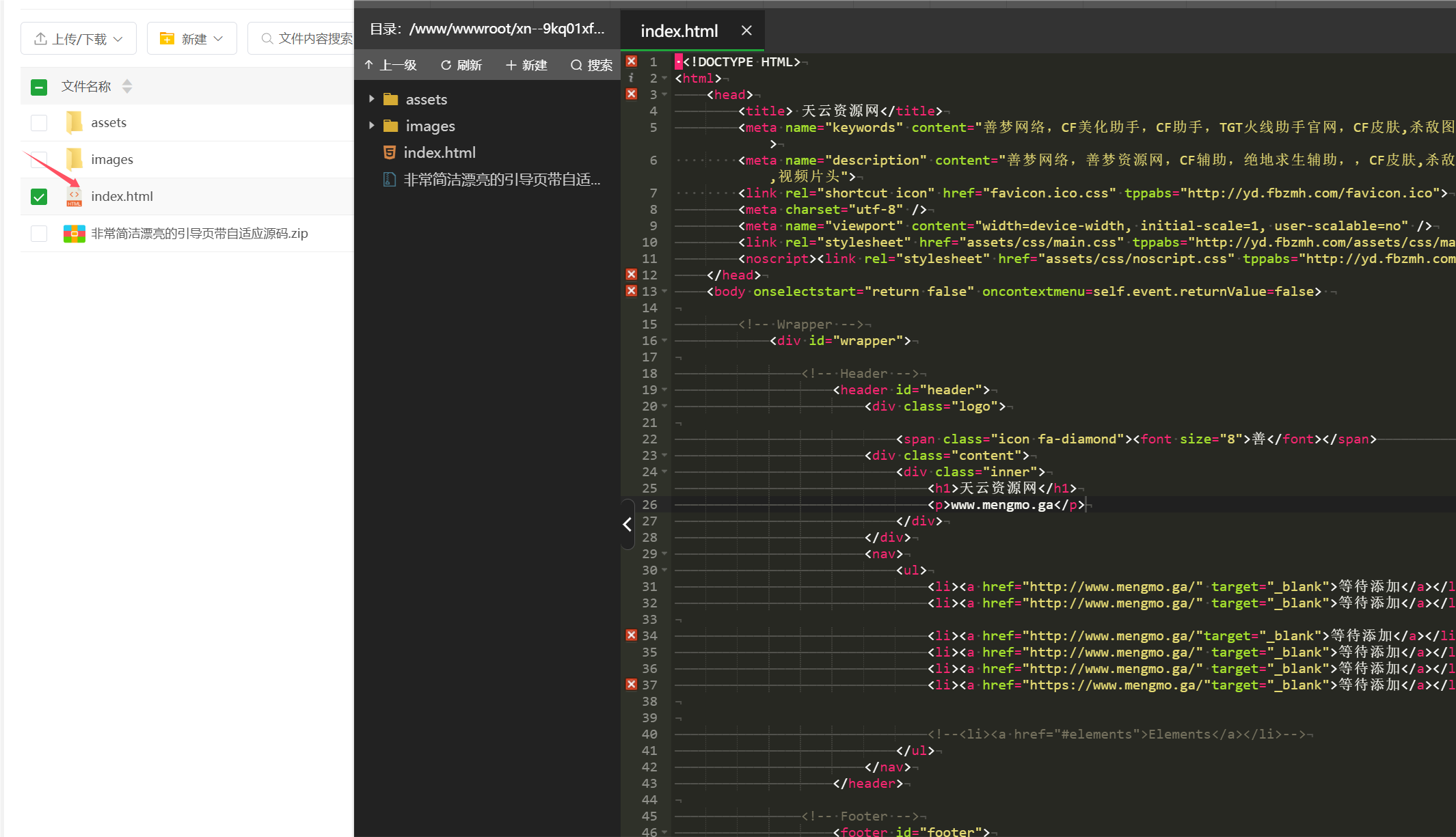Open the zip entry in editor tree

(502, 179)
